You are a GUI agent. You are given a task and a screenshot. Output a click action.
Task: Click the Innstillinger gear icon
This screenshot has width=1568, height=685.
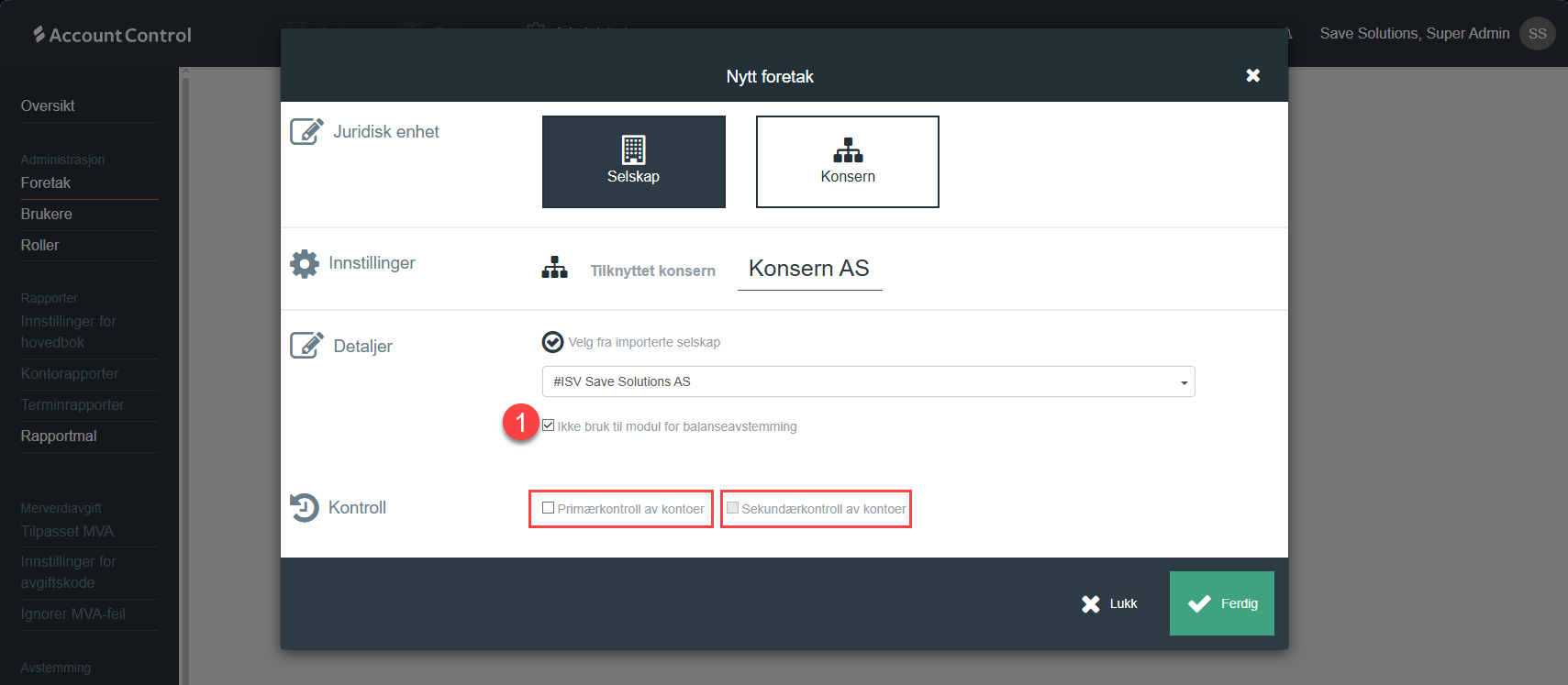(305, 263)
